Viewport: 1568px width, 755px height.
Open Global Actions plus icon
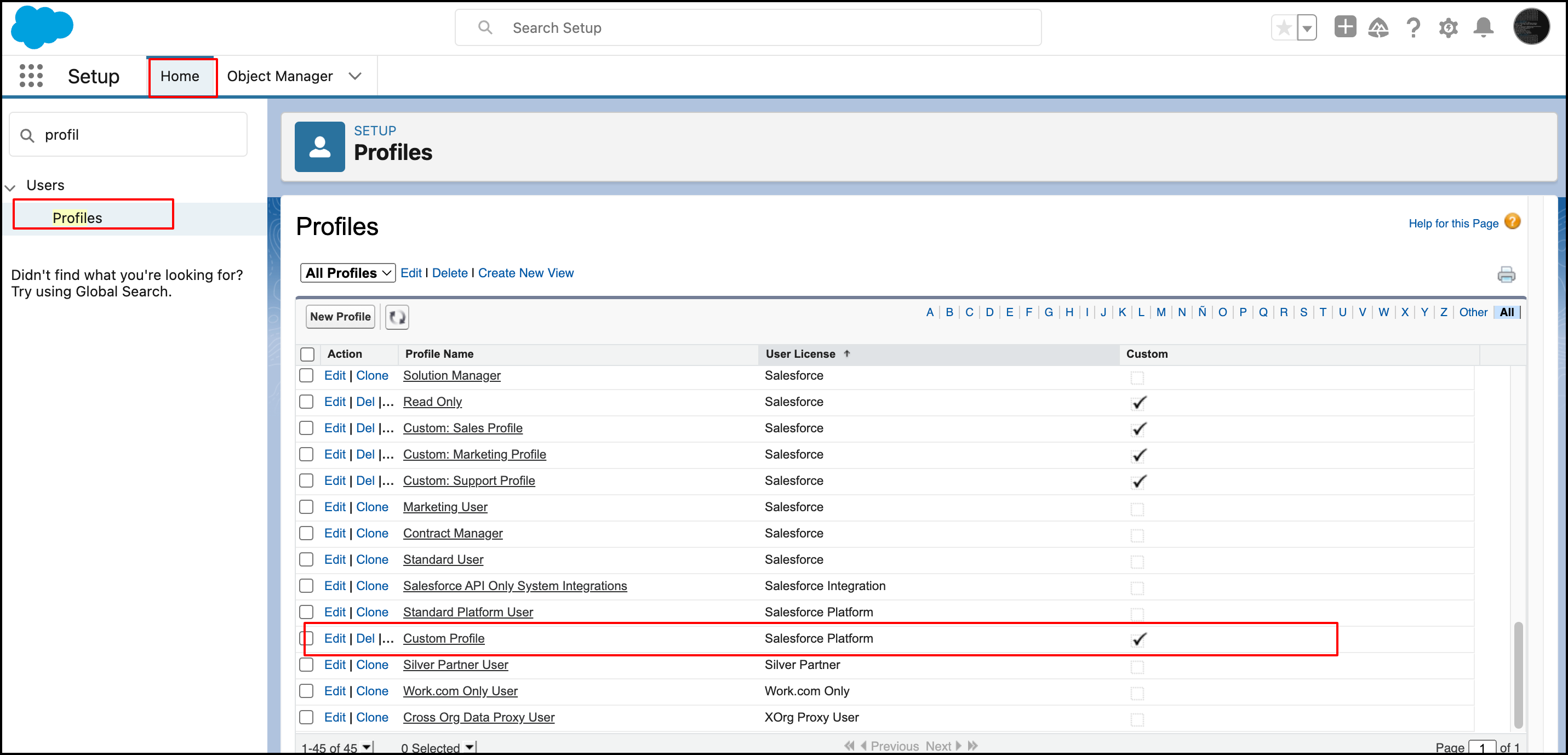pyautogui.click(x=1344, y=27)
